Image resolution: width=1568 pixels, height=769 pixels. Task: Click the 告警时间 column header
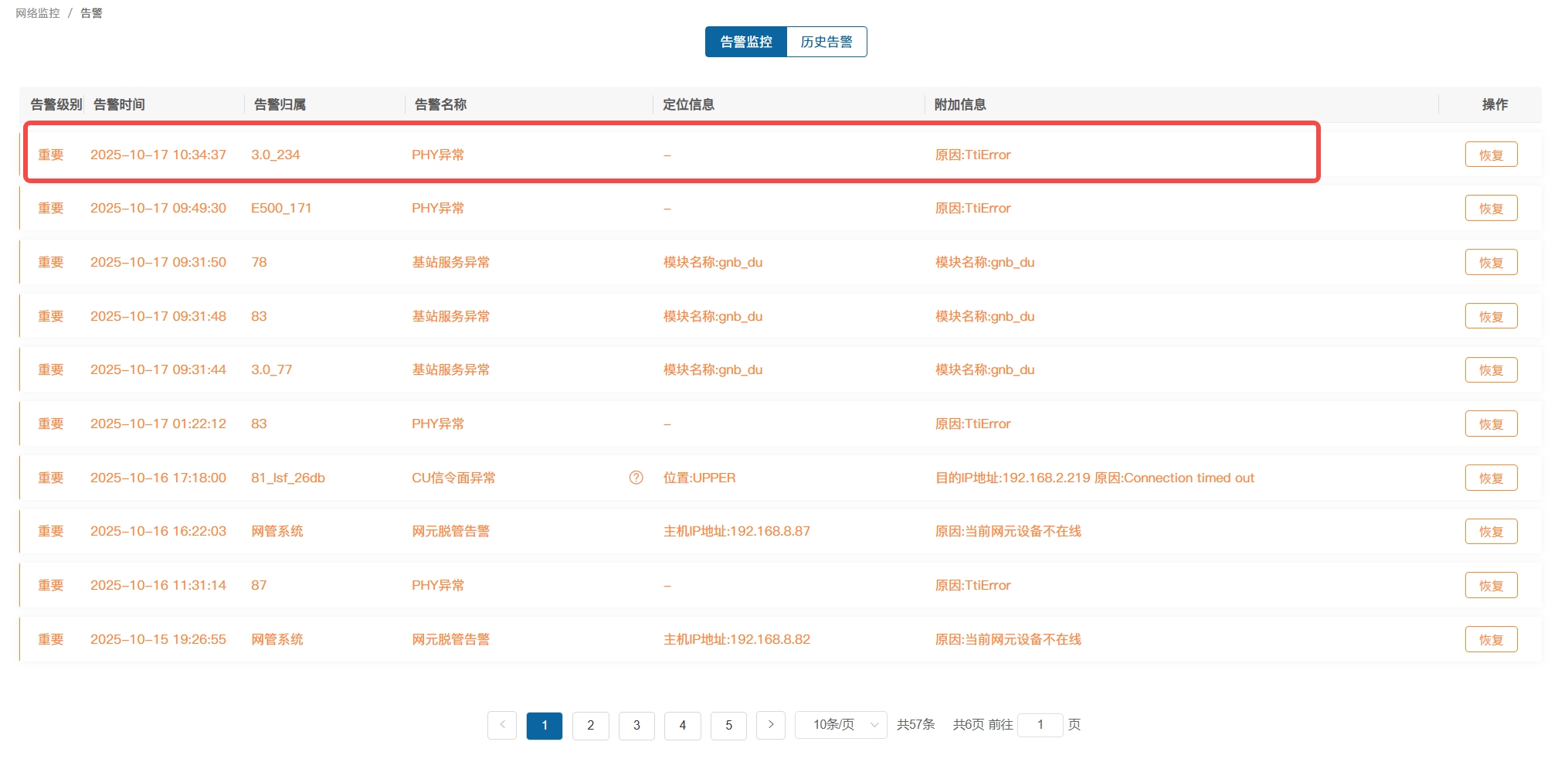(119, 104)
